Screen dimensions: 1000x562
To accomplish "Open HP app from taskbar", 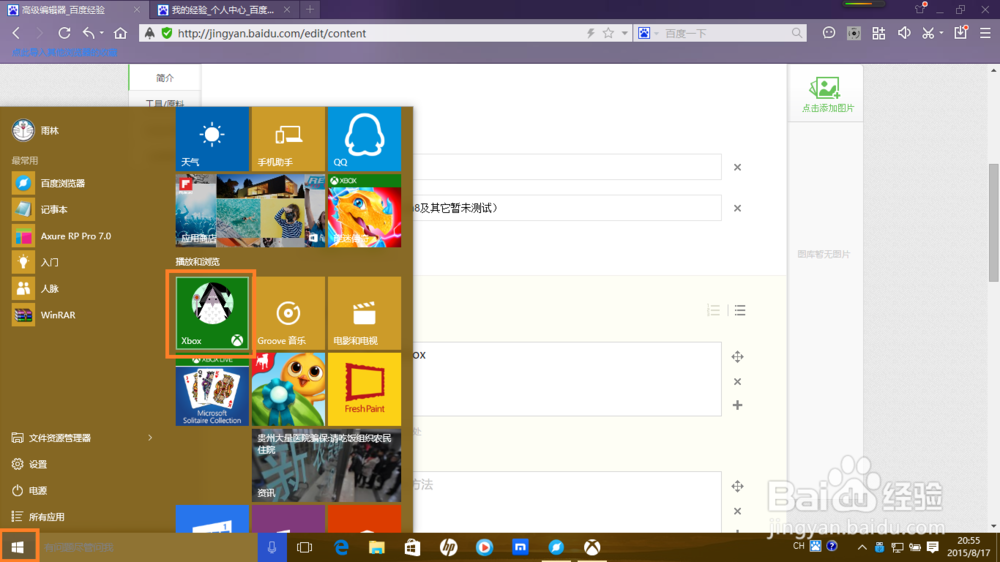I will coord(448,547).
